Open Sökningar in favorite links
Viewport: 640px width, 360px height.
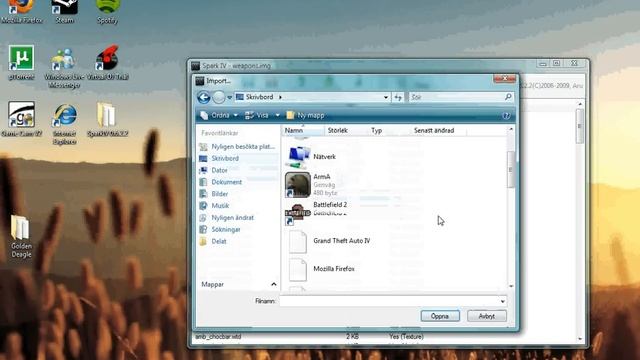pos(220,229)
